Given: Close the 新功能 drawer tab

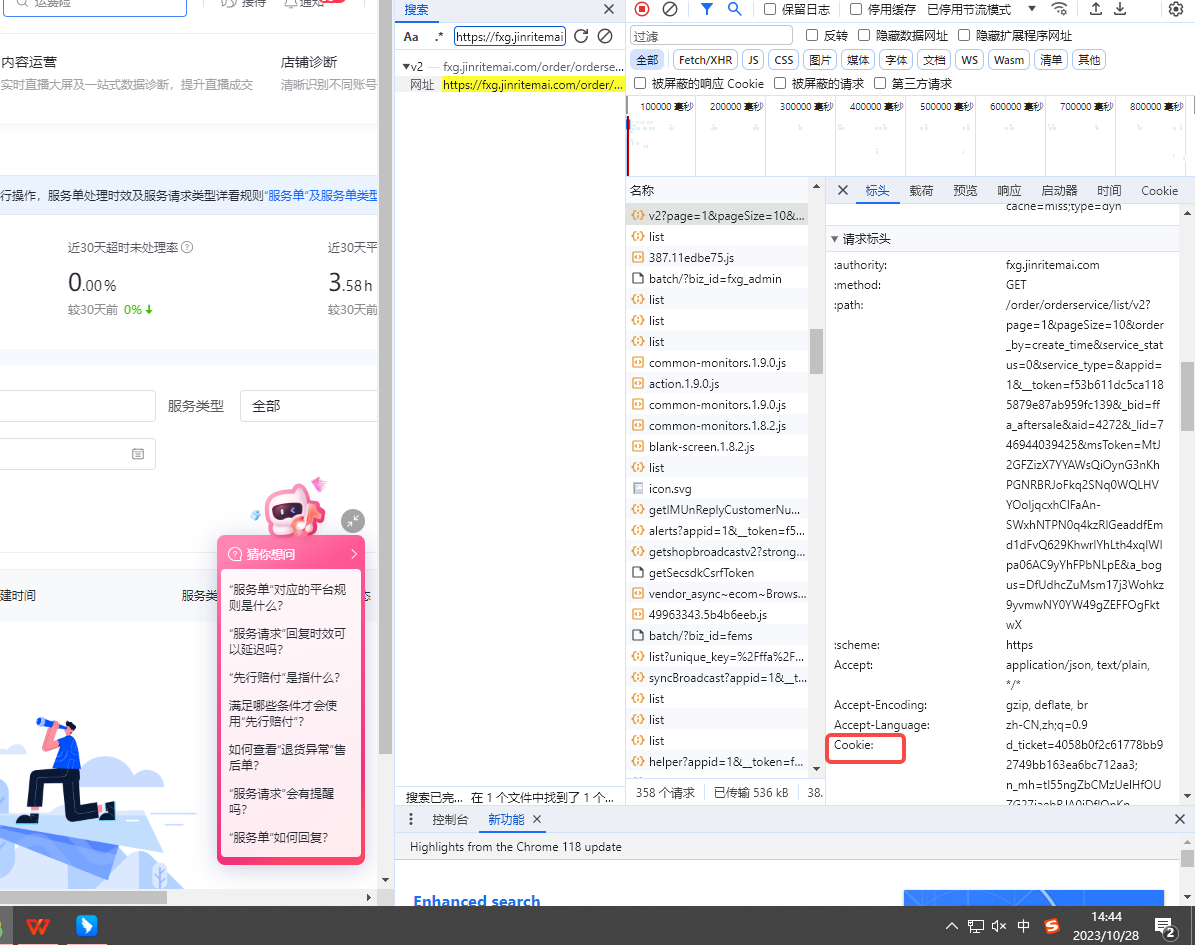Looking at the screenshot, I should coord(537,819).
